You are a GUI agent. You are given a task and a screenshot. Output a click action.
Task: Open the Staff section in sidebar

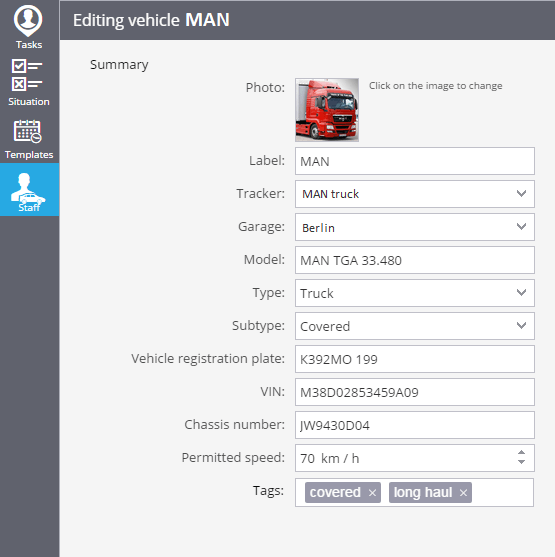pyautogui.click(x=29, y=190)
